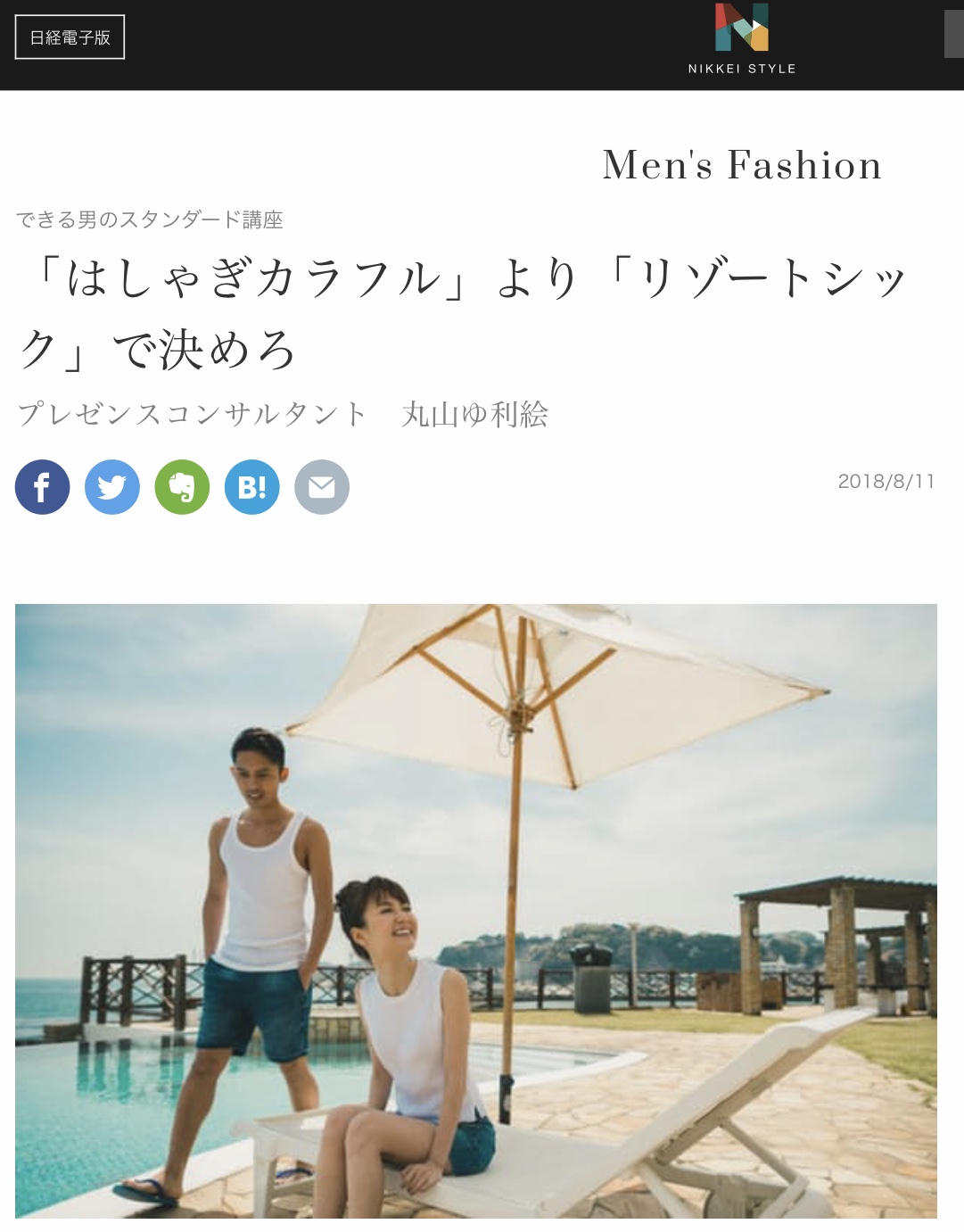Viewport: 964px width, 1232px height.
Task: Click the second headline line で決めろ
Action: click(x=203, y=350)
